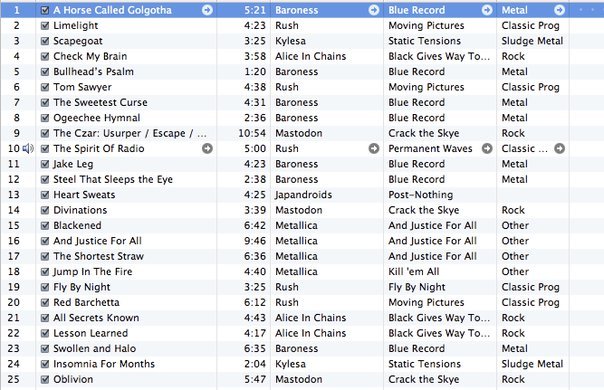Toggle the Fly By Night track checkbox
Image resolution: width=604 pixels, height=390 pixels.
pos(45,287)
